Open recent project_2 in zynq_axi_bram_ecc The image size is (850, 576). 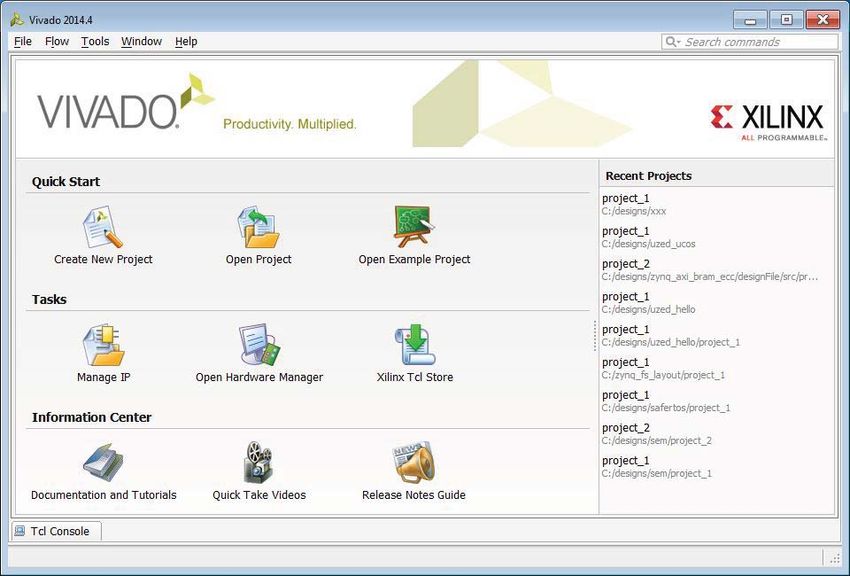(x=717, y=270)
